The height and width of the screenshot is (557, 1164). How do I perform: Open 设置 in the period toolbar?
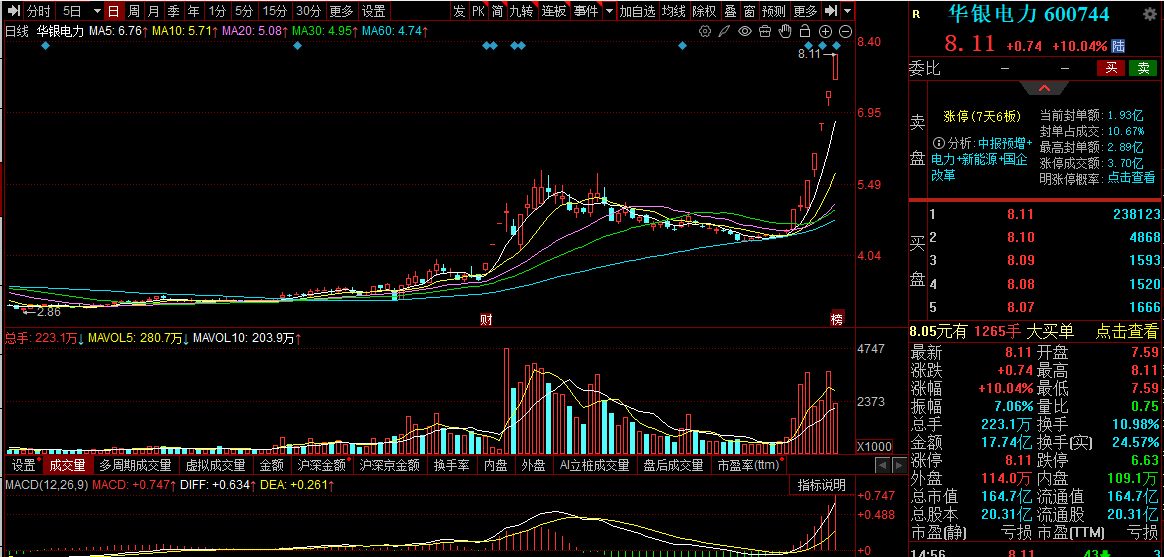point(373,11)
